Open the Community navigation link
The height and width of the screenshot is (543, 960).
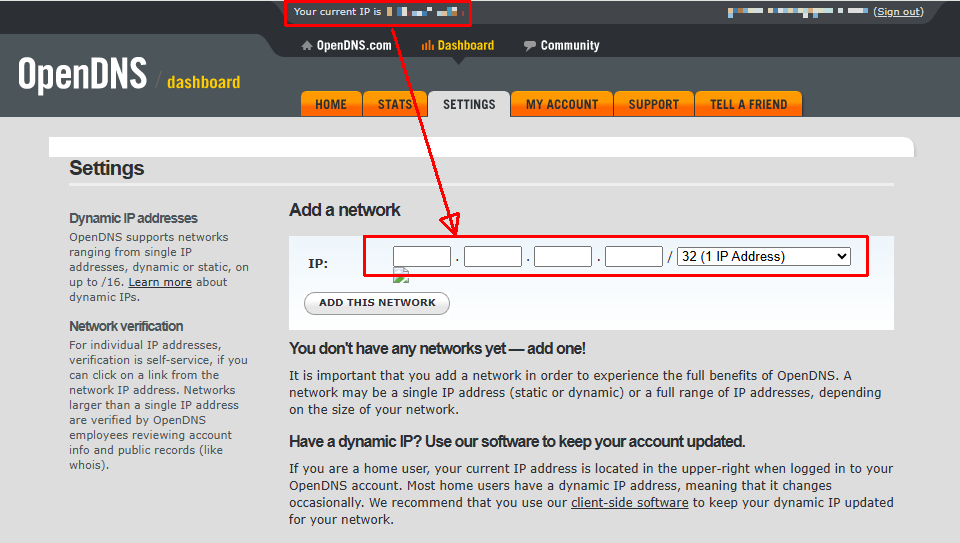[x=569, y=45]
